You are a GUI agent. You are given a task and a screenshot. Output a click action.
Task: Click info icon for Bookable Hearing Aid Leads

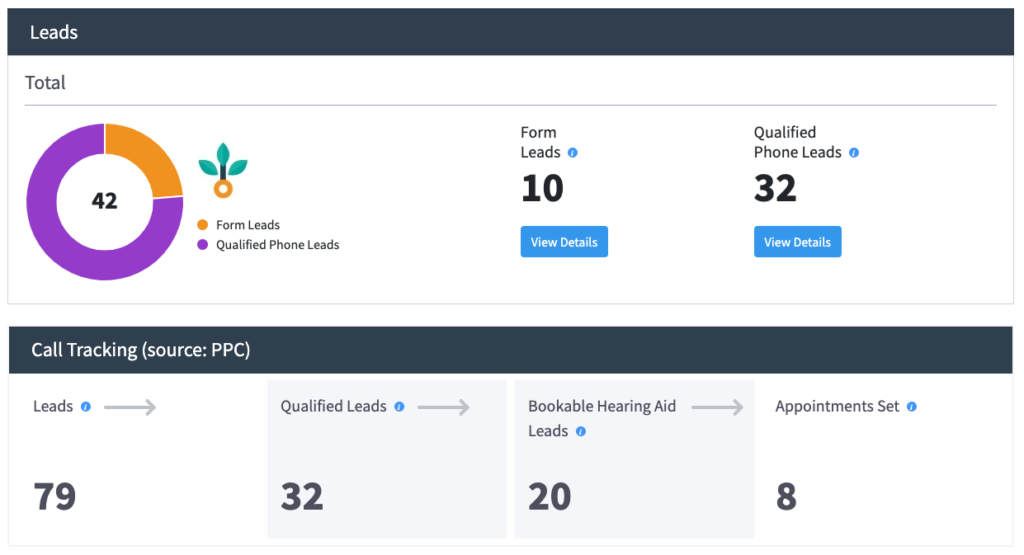click(581, 432)
